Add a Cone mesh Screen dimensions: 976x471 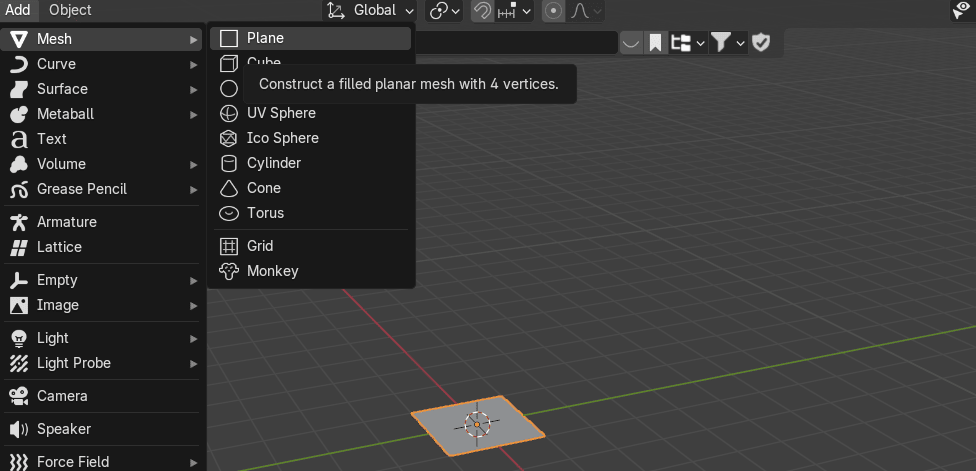(x=263, y=188)
